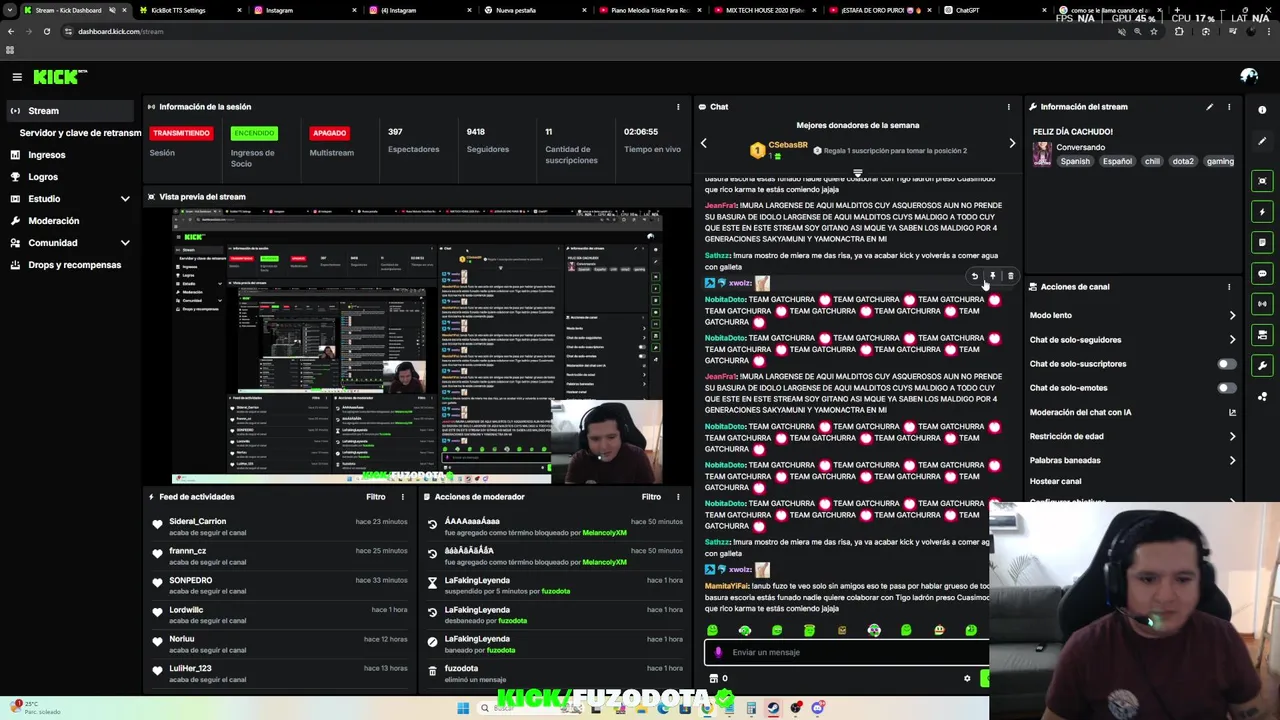Toggle lightning activity widget in right rail
Screen dimensions: 1280x720
[1262, 212]
